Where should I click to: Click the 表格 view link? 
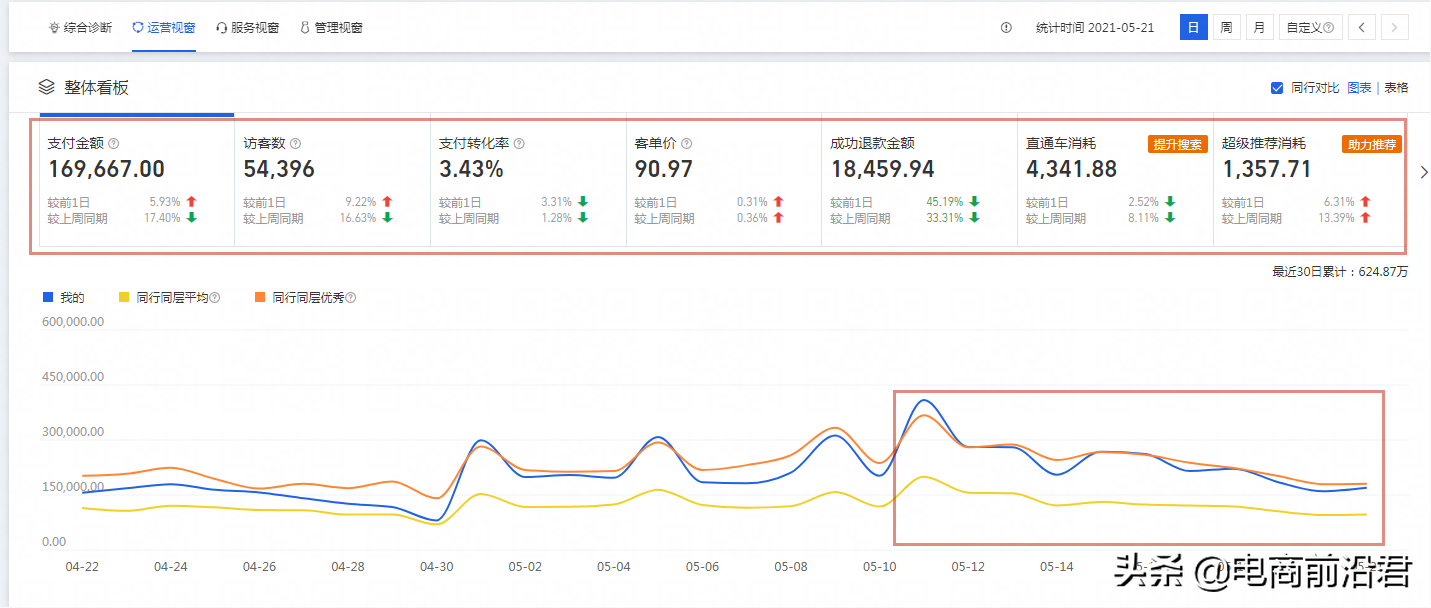[x=1396, y=88]
